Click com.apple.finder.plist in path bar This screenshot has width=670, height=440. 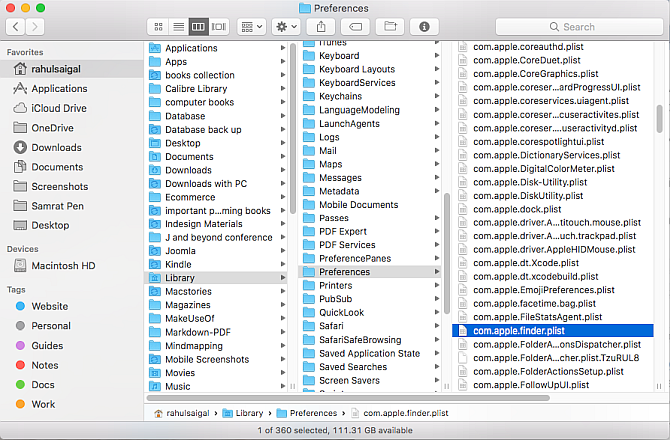pos(400,413)
